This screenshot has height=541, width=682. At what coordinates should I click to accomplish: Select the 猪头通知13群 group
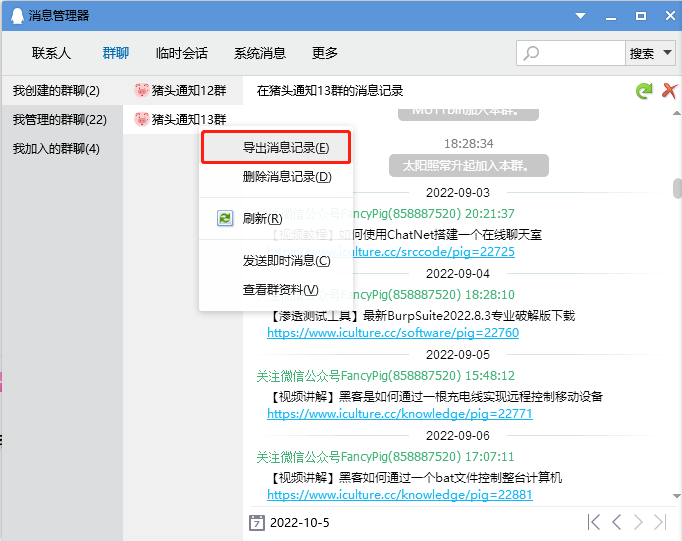(183, 119)
